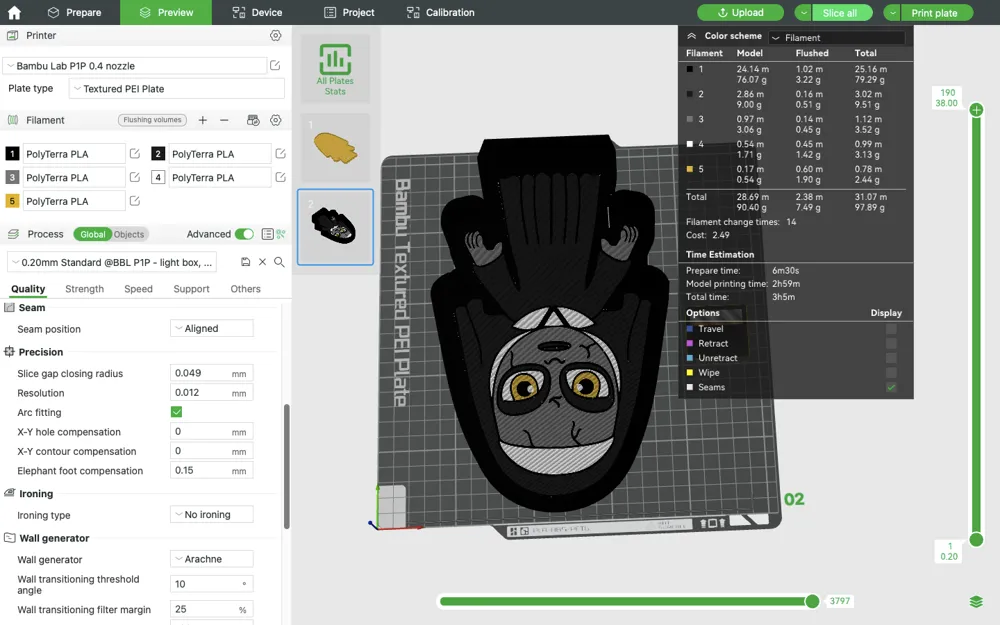Screen dimensions: 1000x625
Task: Select plate 1 thumbnail
Action: 335,147
